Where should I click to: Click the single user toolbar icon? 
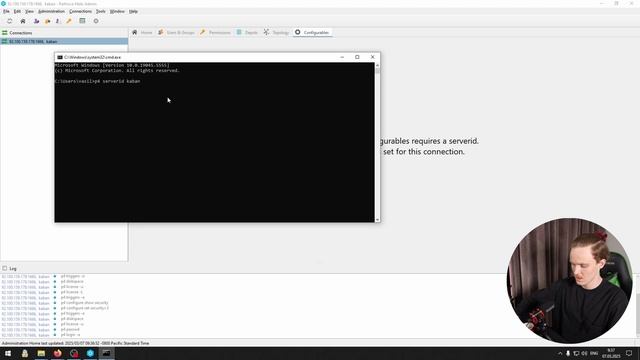point(58,21)
